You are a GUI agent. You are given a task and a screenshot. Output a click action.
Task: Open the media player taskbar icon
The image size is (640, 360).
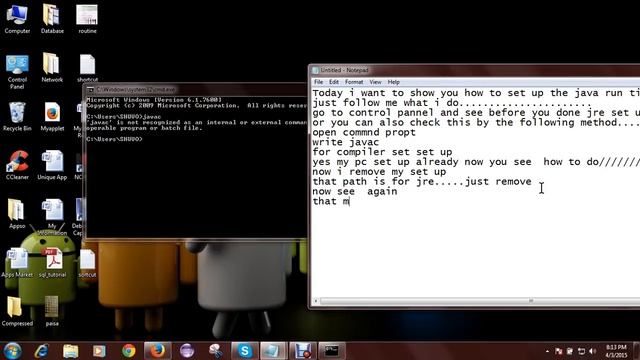tap(99, 351)
